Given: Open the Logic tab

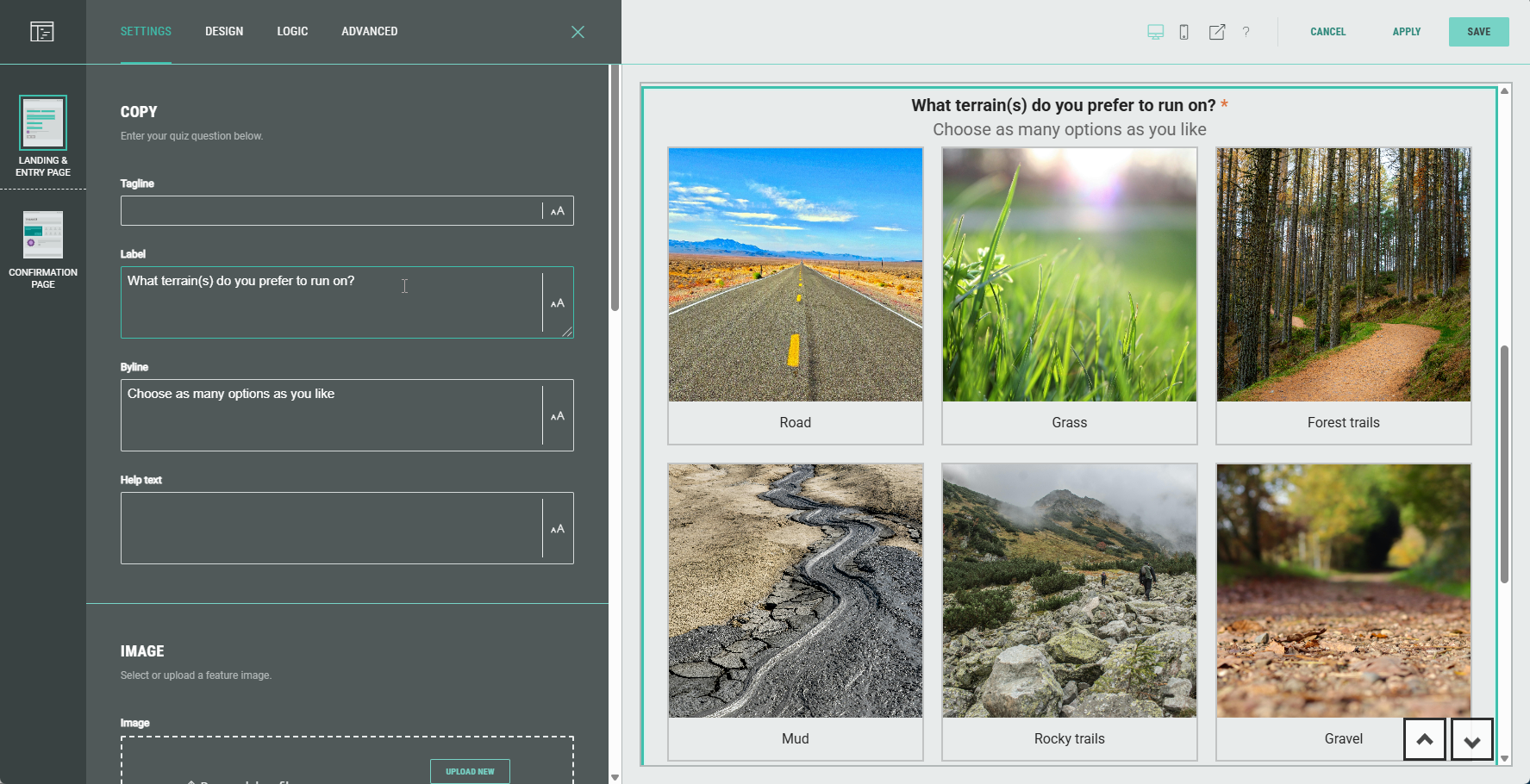Looking at the screenshot, I should [292, 32].
